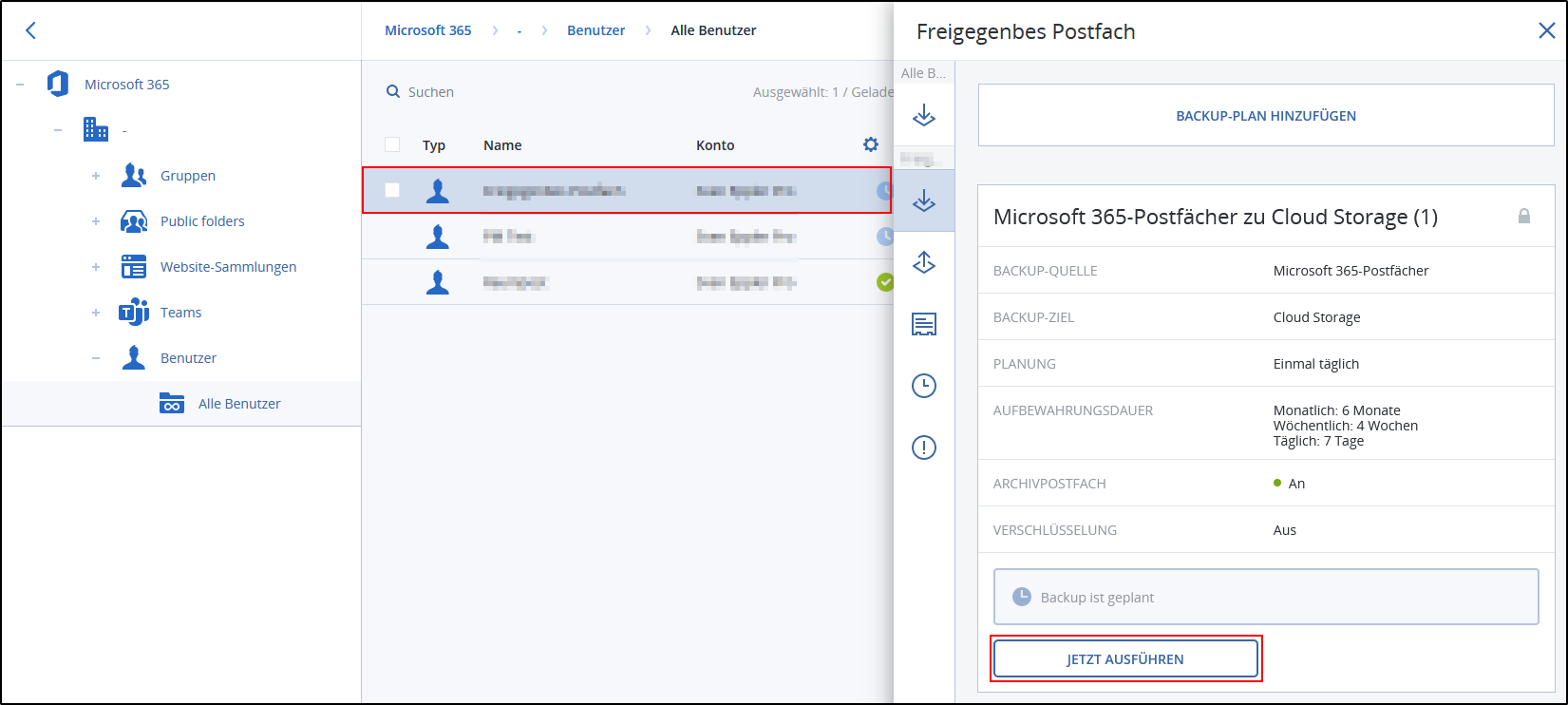Click the back arrow at top left
This screenshot has height=705, width=1568.
tap(30, 30)
